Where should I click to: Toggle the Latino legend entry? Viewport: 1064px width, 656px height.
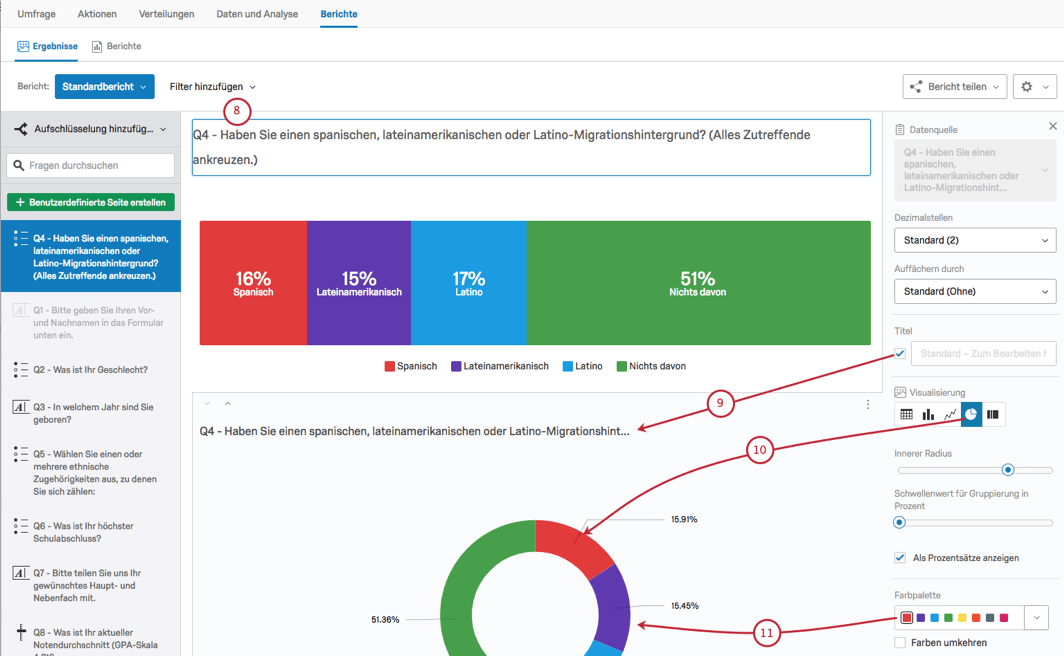click(x=582, y=366)
